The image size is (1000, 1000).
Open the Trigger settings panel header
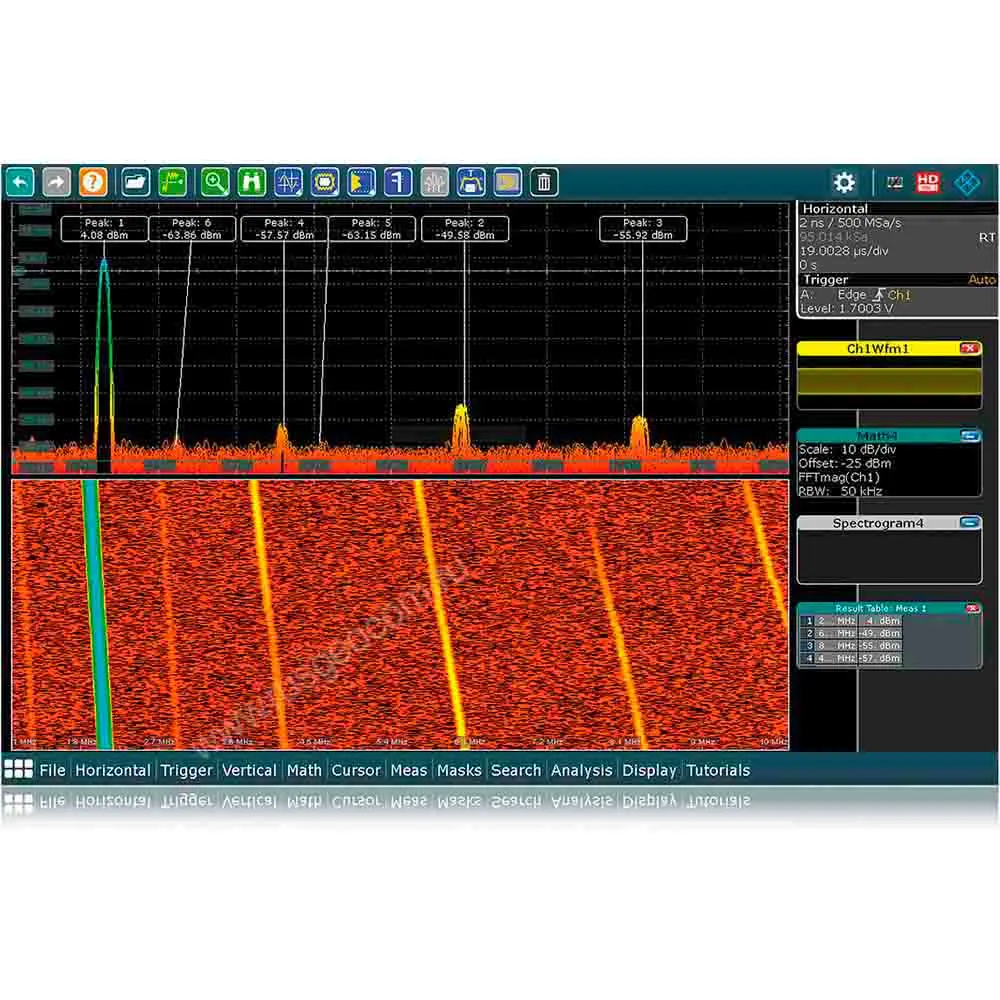(x=825, y=280)
